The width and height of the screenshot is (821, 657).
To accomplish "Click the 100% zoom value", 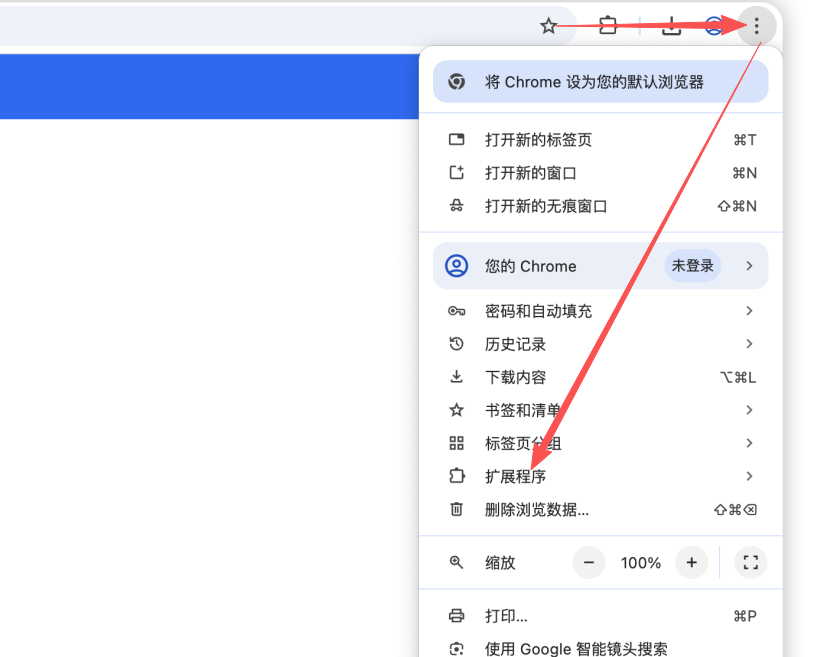I will click(x=640, y=563).
